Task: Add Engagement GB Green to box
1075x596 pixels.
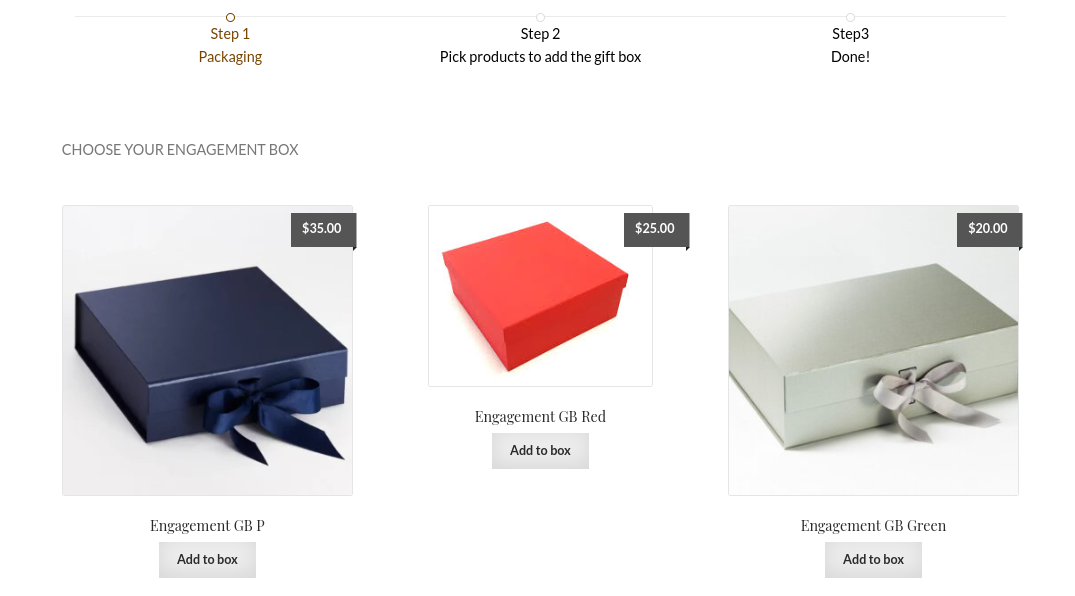Action: click(x=873, y=559)
